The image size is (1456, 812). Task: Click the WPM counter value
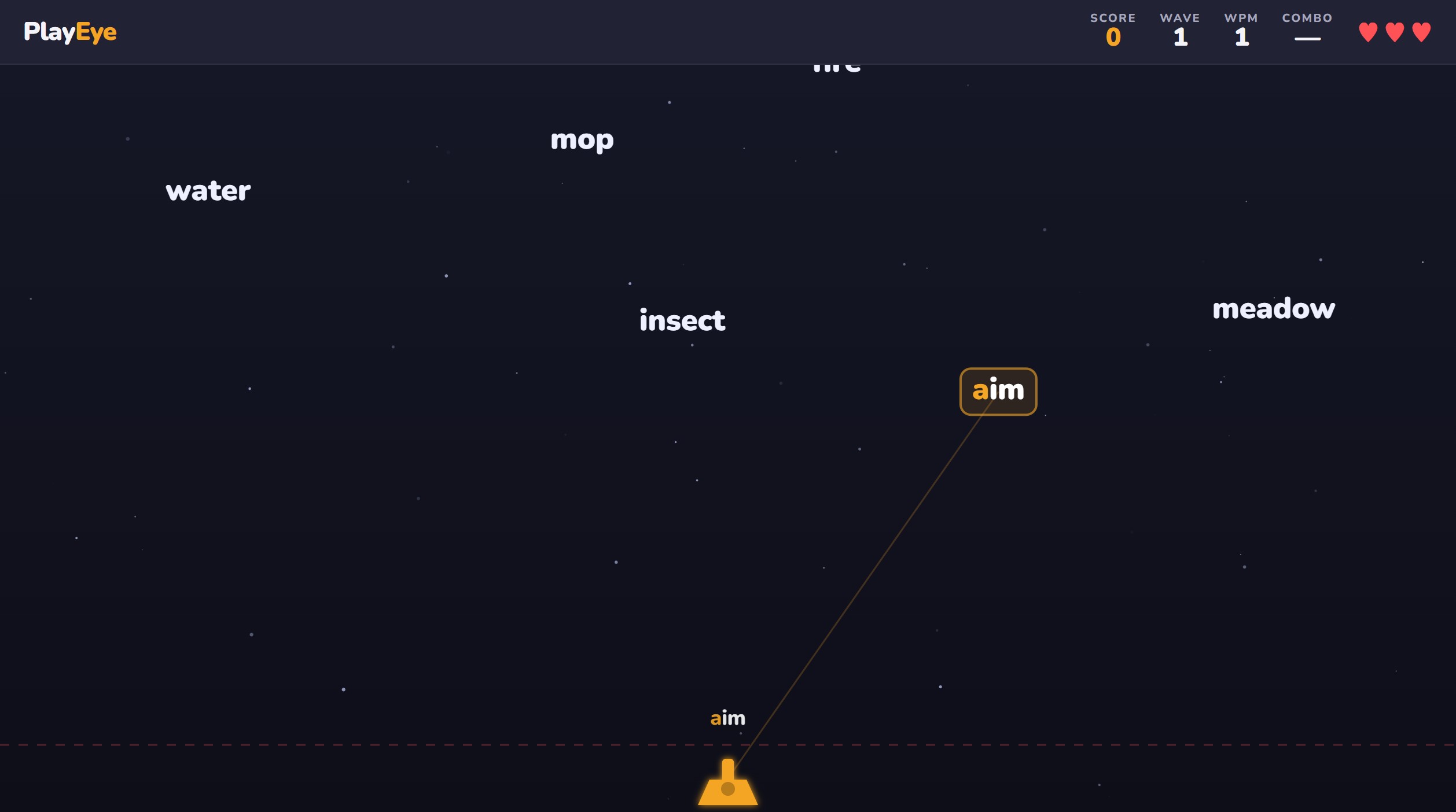(1241, 37)
